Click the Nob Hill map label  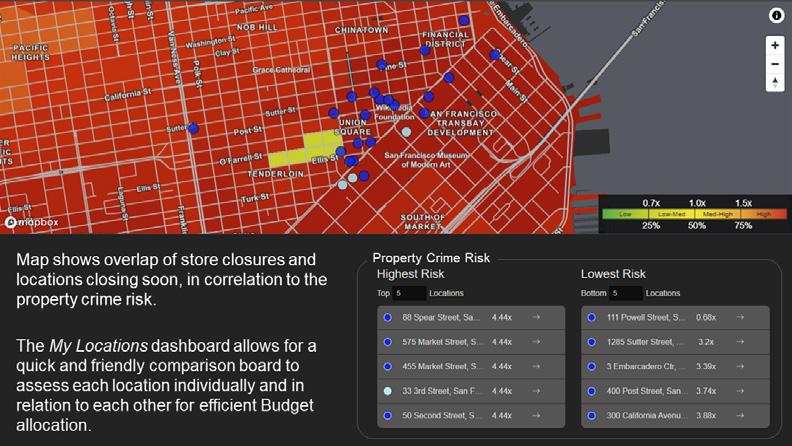257,27
